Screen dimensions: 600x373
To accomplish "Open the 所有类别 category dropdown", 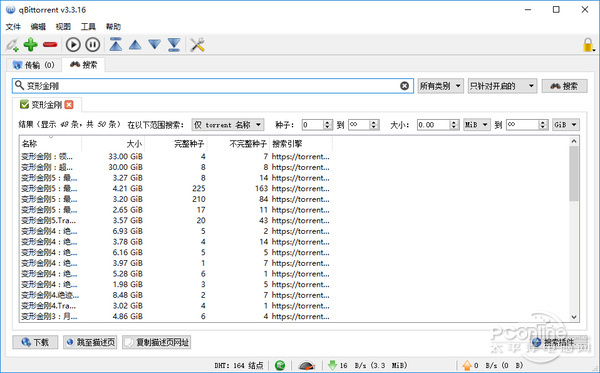I will [440, 86].
